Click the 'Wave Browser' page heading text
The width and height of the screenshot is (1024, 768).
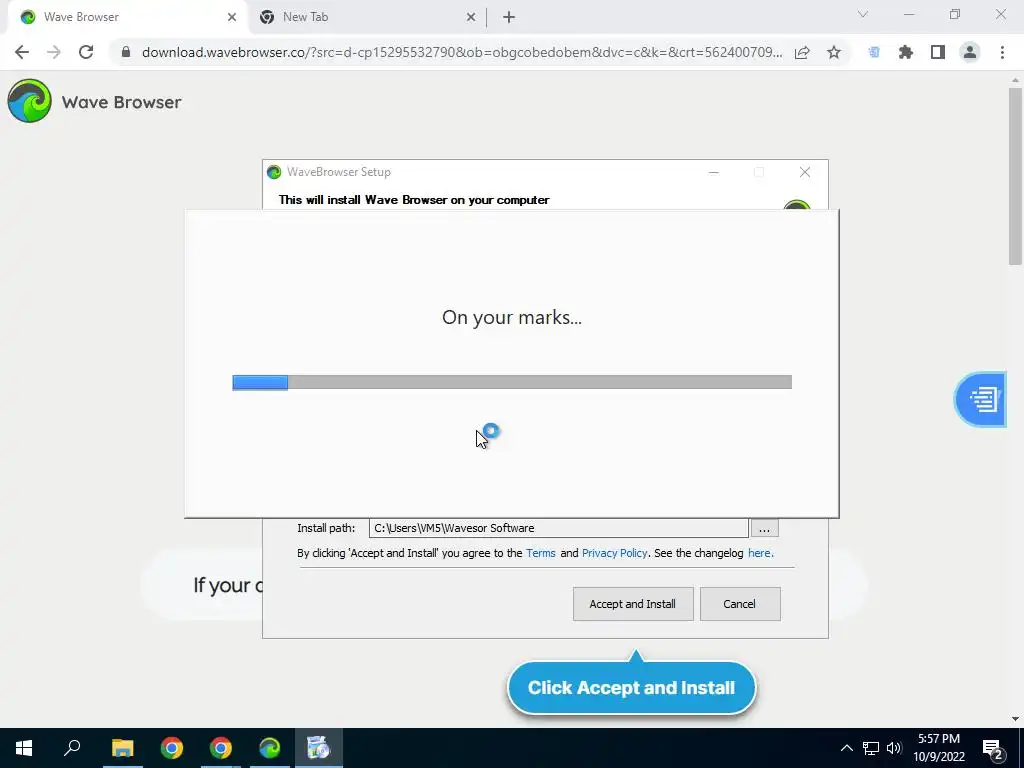pyautogui.click(x=121, y=102)
